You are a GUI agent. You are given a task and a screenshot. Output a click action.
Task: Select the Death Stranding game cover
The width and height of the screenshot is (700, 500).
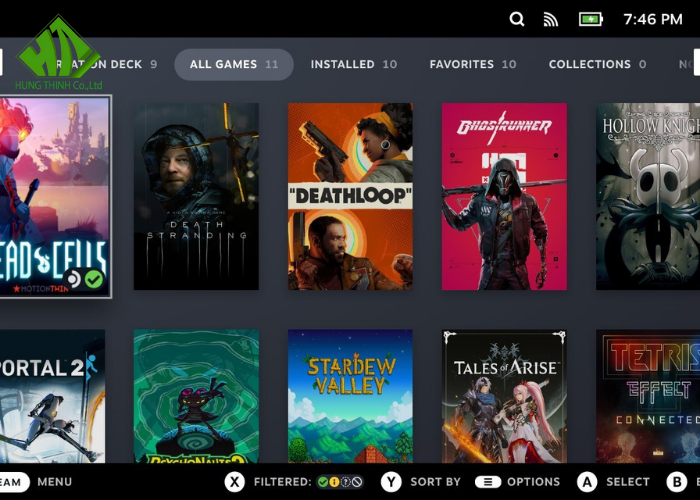pyautogui.click(x=196, y=196)
